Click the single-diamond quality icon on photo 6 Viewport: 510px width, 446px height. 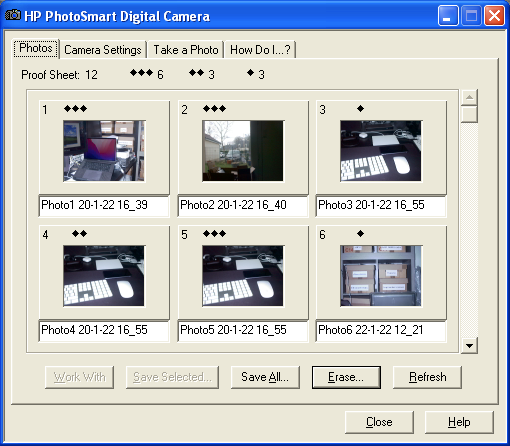360,234
